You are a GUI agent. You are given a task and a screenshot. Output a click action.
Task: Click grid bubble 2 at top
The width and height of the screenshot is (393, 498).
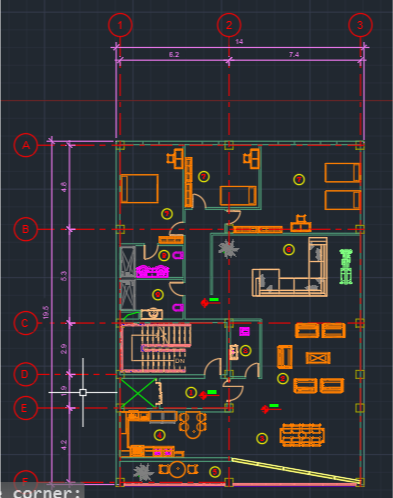pos(229,25)
